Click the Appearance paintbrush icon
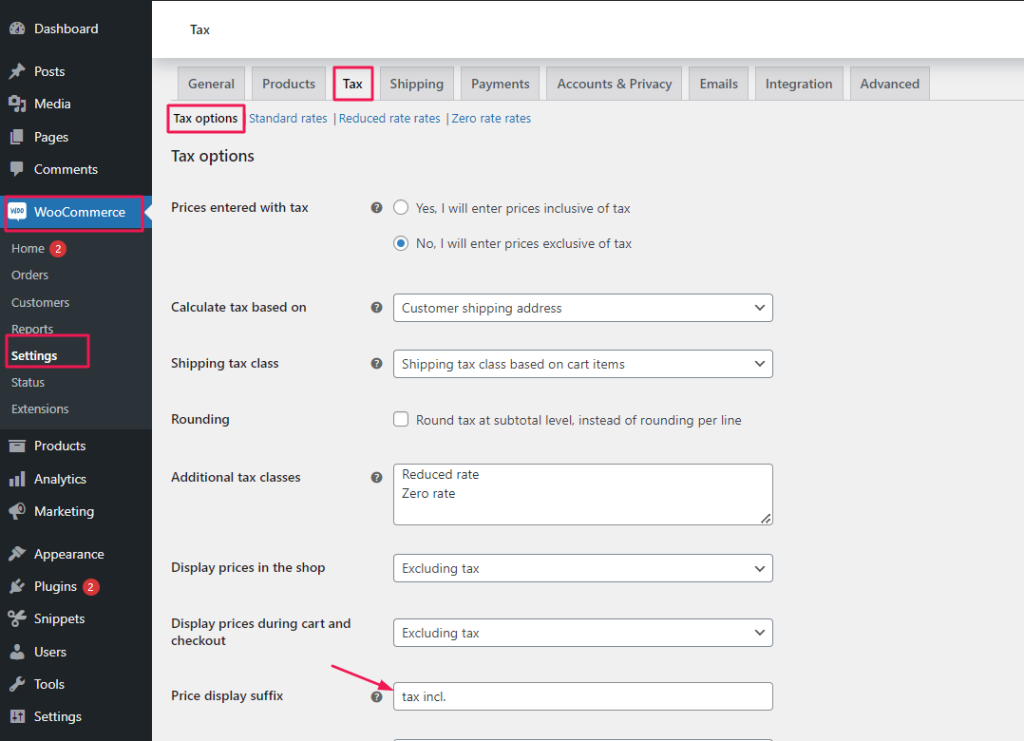 click(x=17, y=554)
